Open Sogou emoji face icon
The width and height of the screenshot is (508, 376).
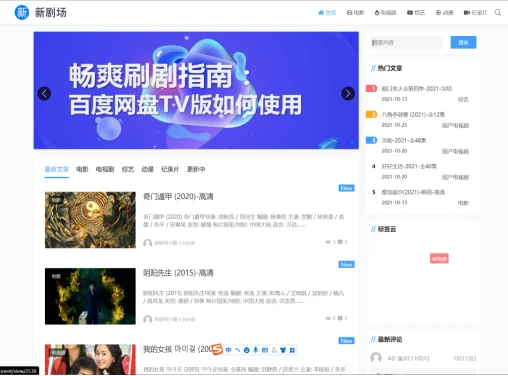click(247, 350)
